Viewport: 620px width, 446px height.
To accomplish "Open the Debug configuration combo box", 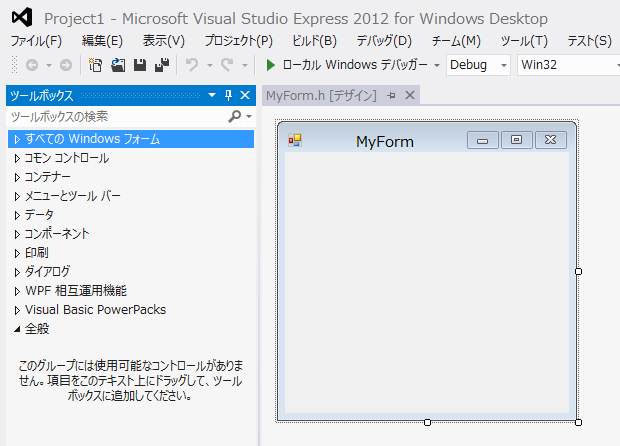I will pos(478,65).
